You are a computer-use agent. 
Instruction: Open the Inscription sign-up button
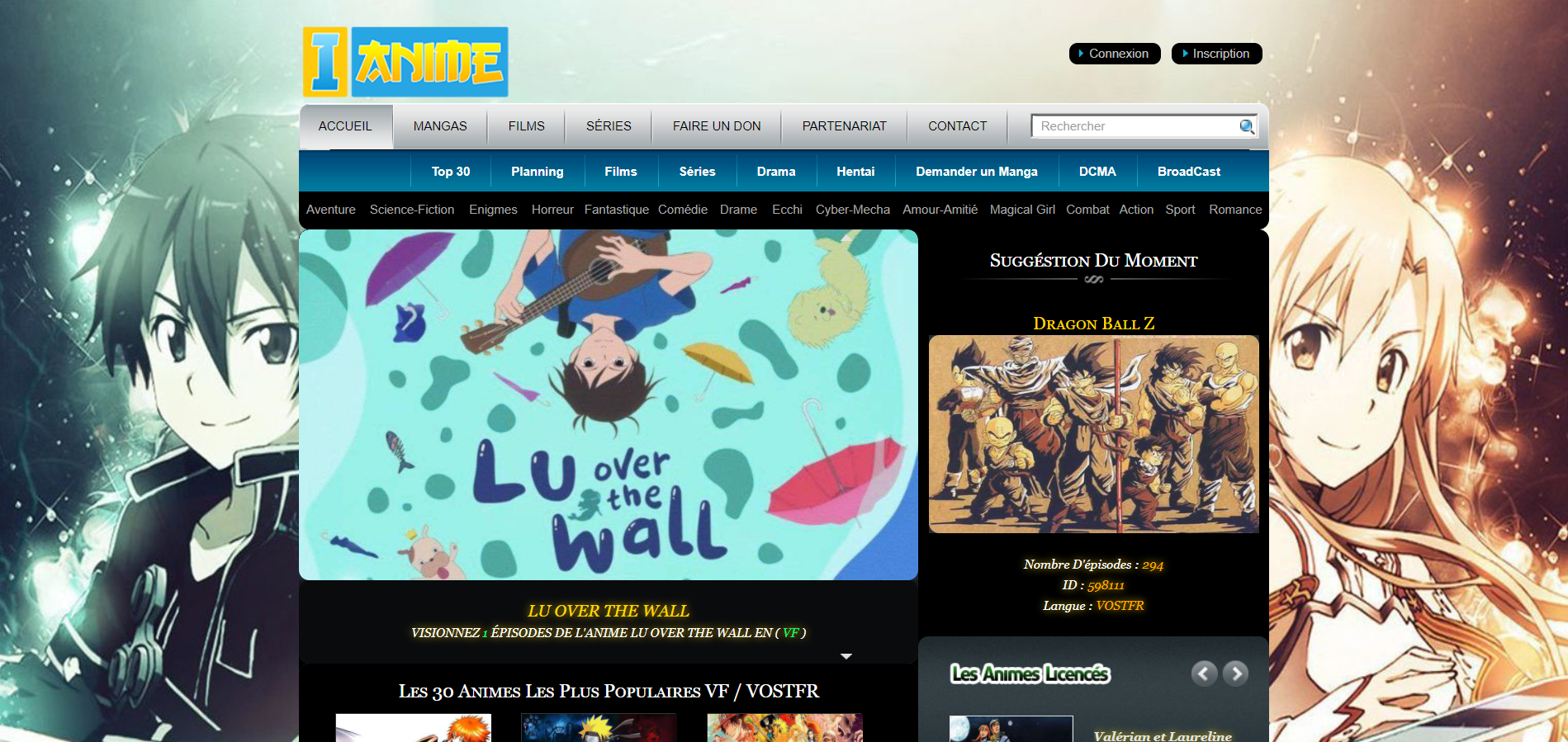click(x=1216, y=54)
